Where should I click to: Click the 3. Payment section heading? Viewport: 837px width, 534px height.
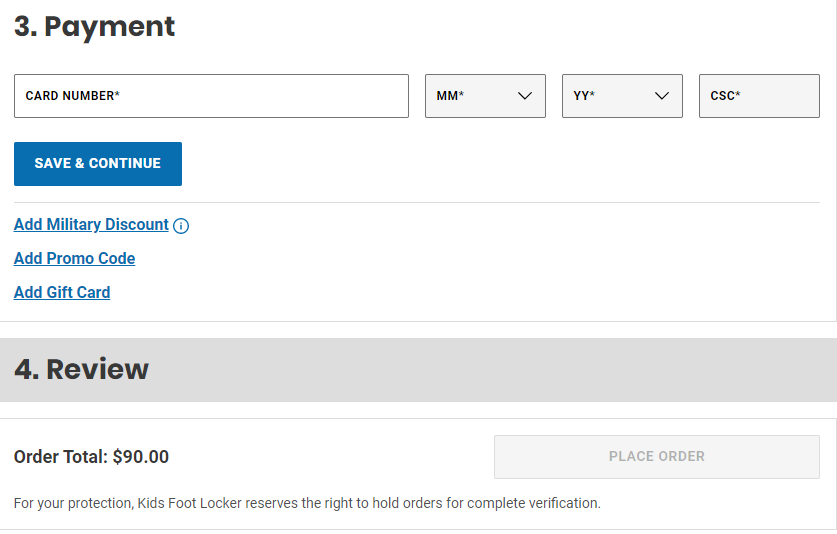click(x=95, y=27)
